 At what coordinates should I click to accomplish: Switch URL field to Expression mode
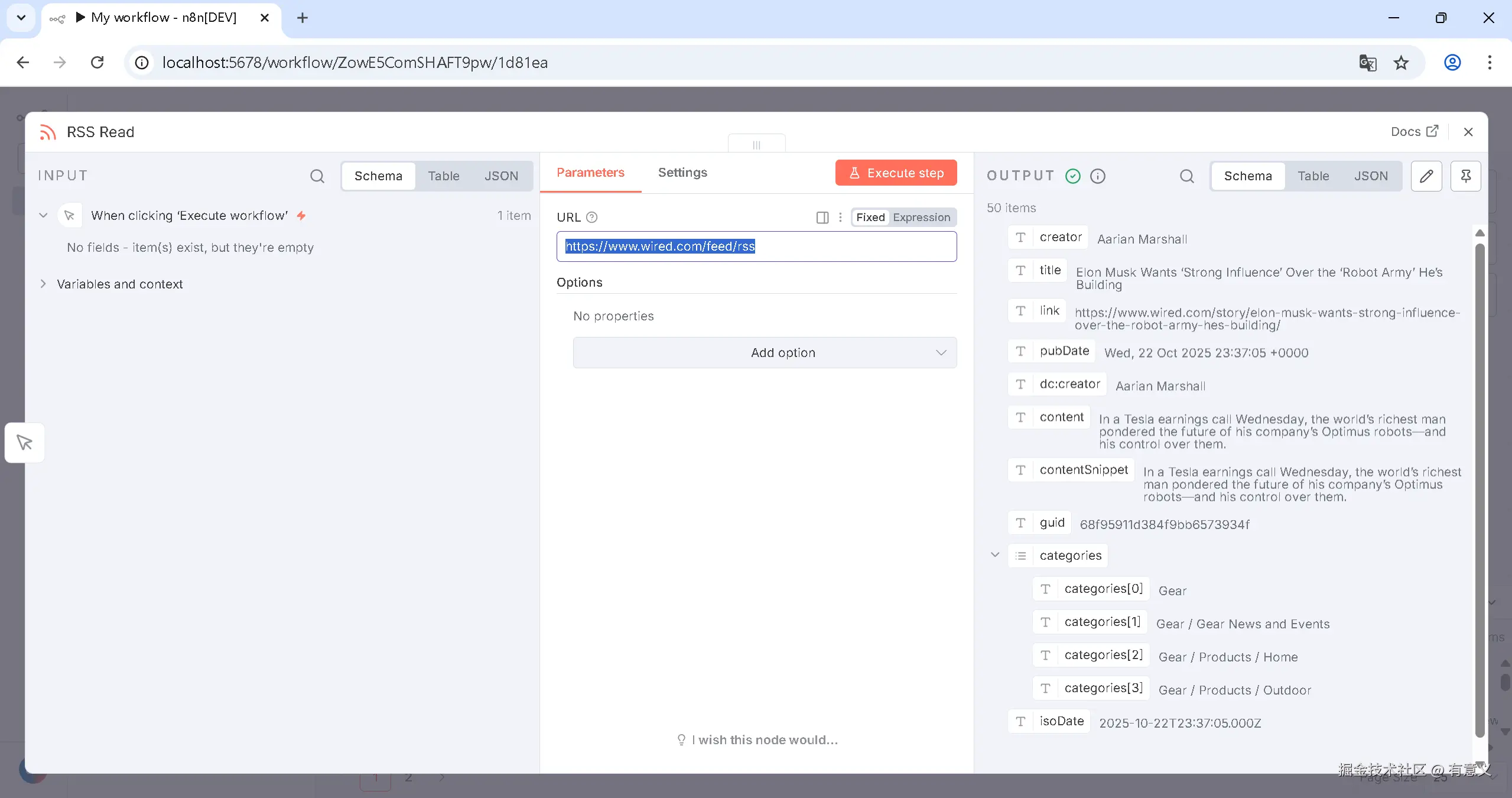click(x=921, y=218)
